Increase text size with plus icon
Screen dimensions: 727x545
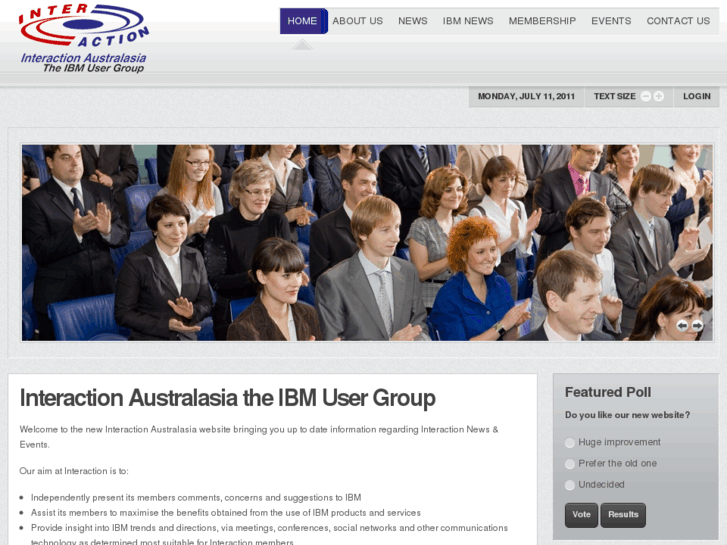click(658, 96)
